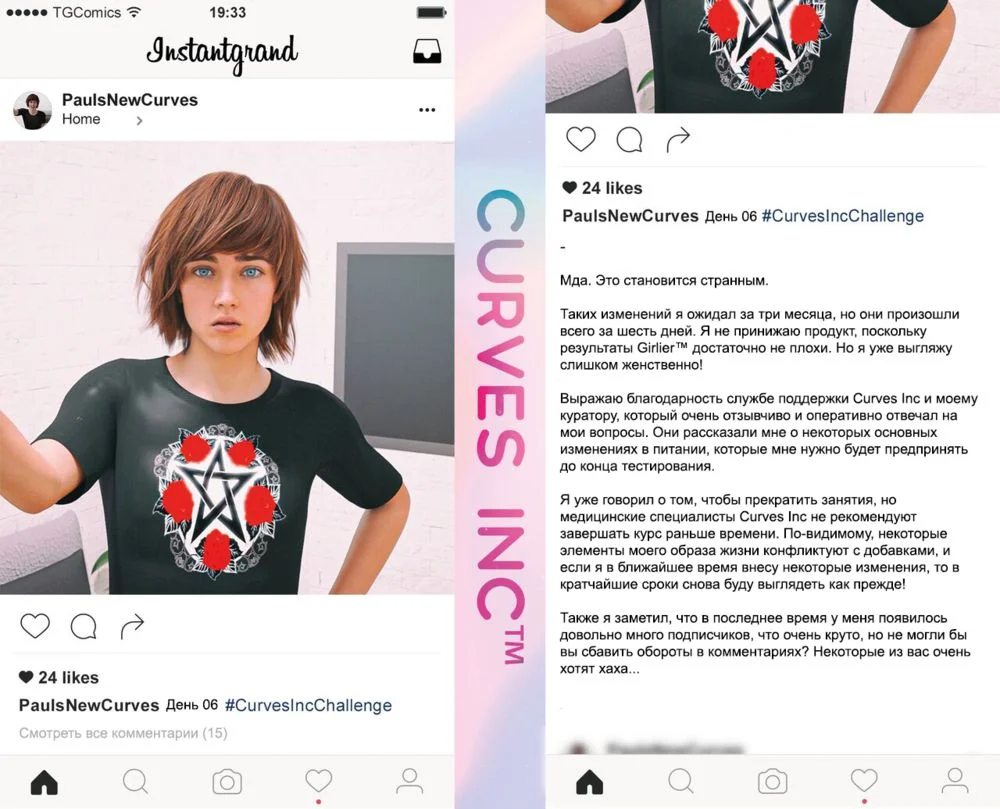Open camera icon in left bottom bar
The height and width of the screenshot is (809, 1000).
click(x=227, y=782)
